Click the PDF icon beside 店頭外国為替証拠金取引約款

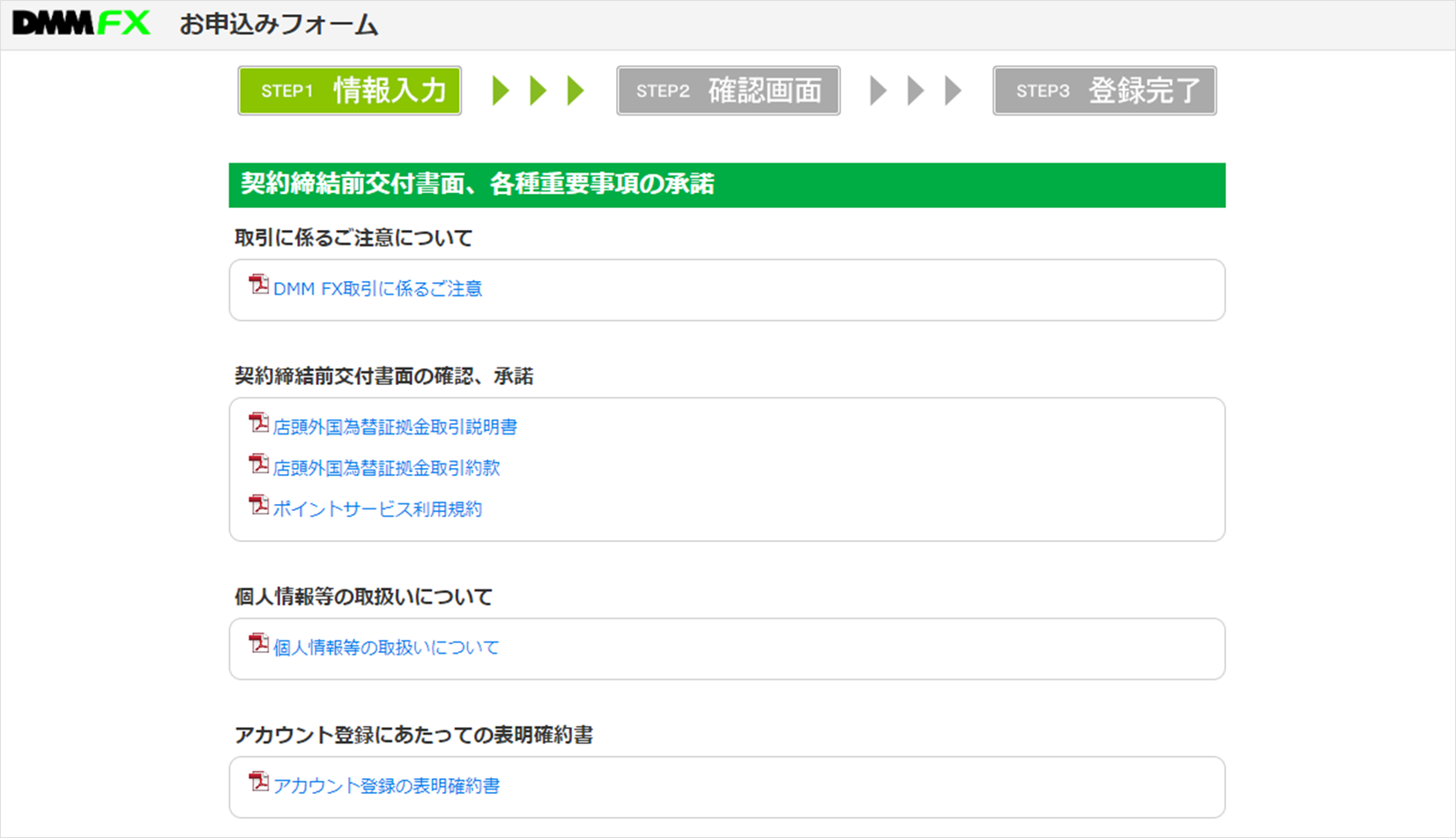[x=257, y=464]
